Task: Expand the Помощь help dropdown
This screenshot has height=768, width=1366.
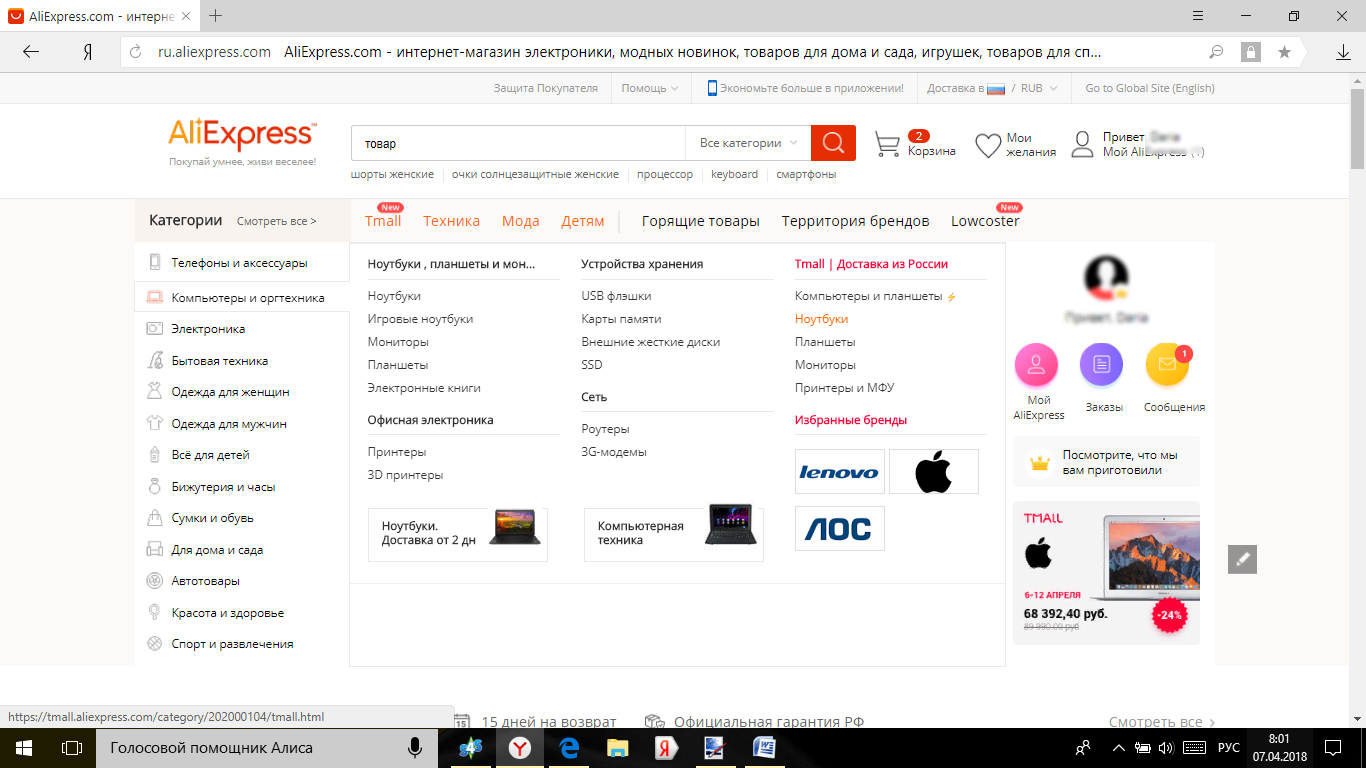Action: [x=649, y=88]
